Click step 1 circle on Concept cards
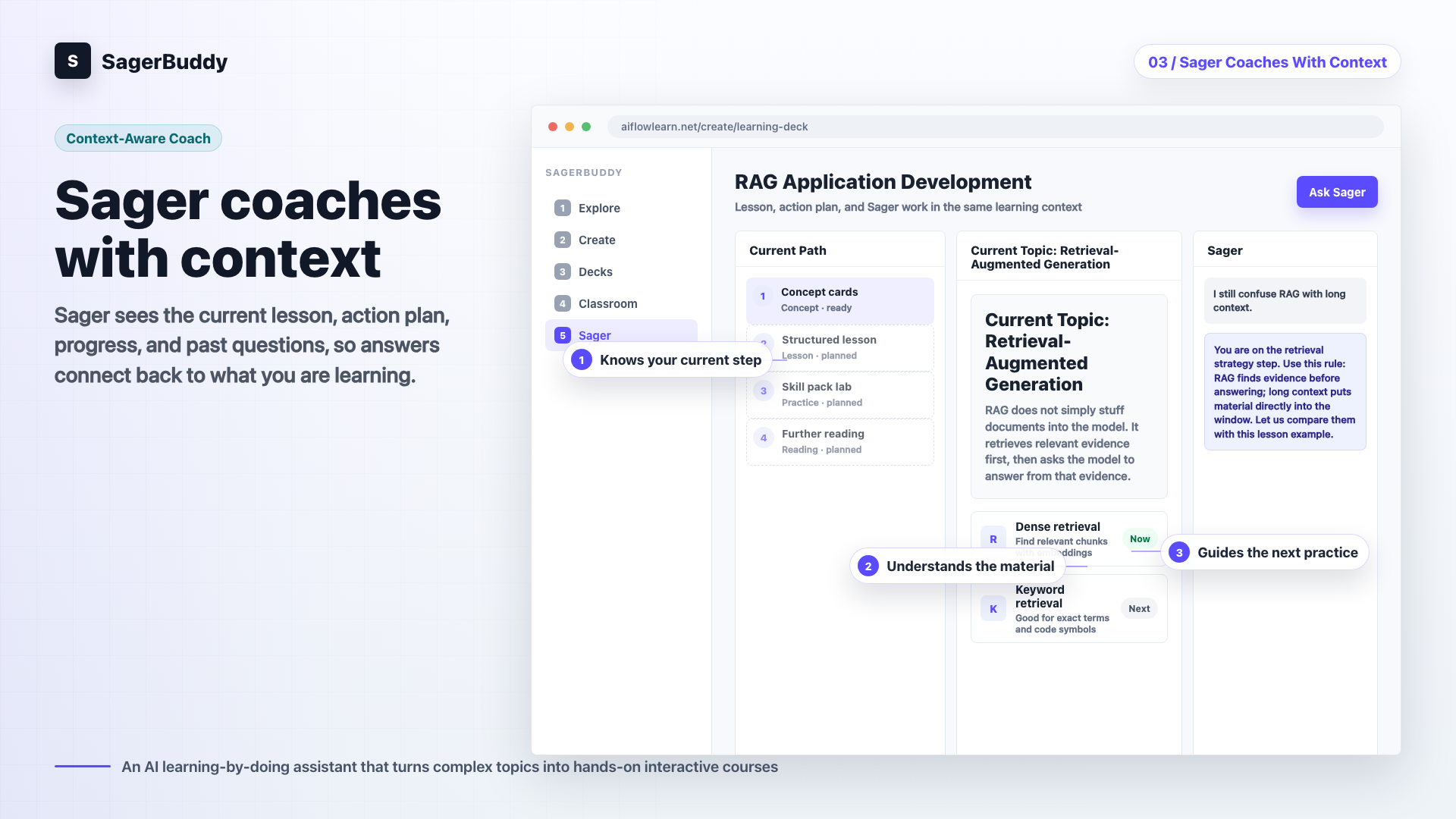The width and height of the screenshot is (1456, 819). coord(763,297)
